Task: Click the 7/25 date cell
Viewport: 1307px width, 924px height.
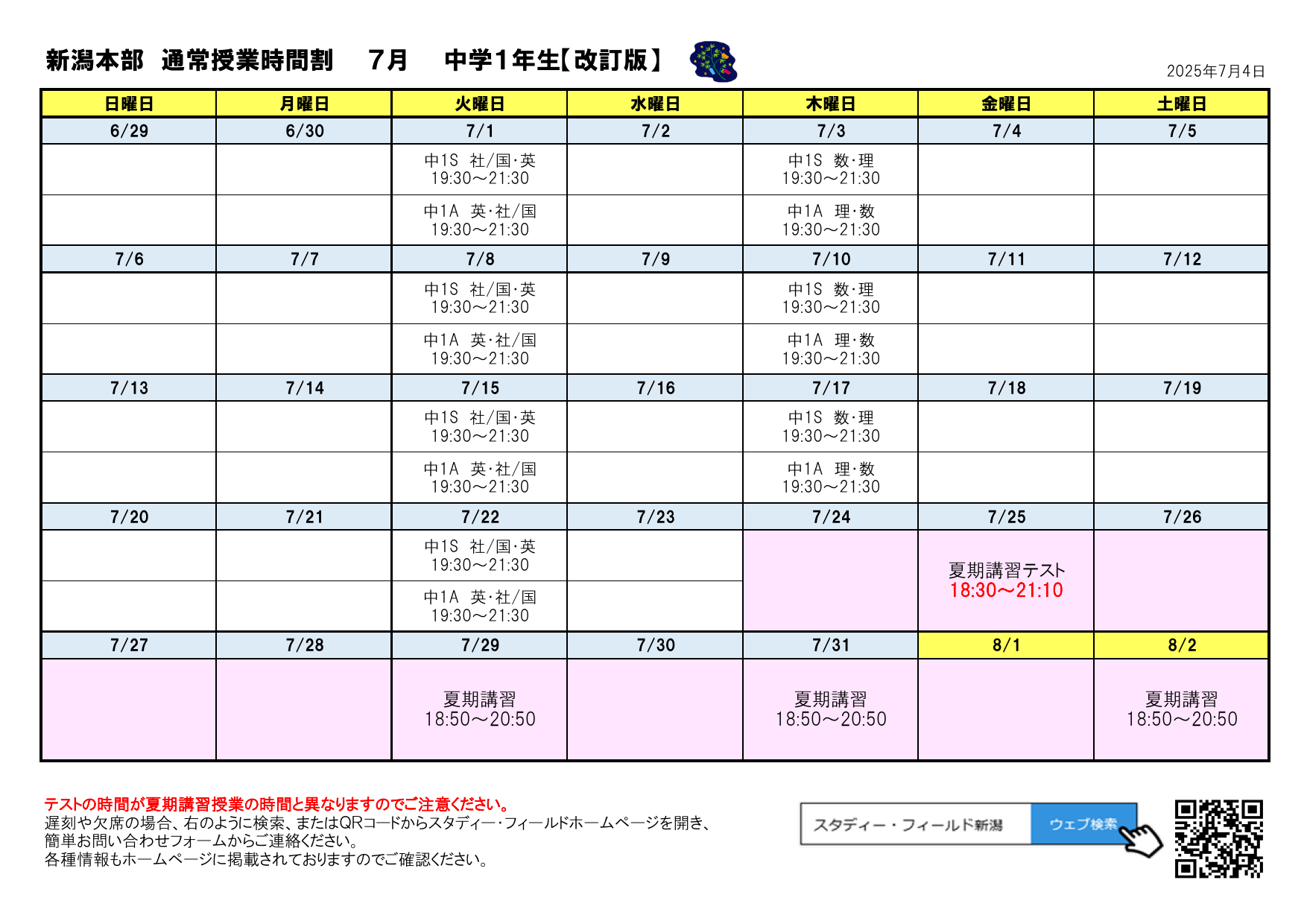Action: pyautogui.click(x=1006, y=517)
